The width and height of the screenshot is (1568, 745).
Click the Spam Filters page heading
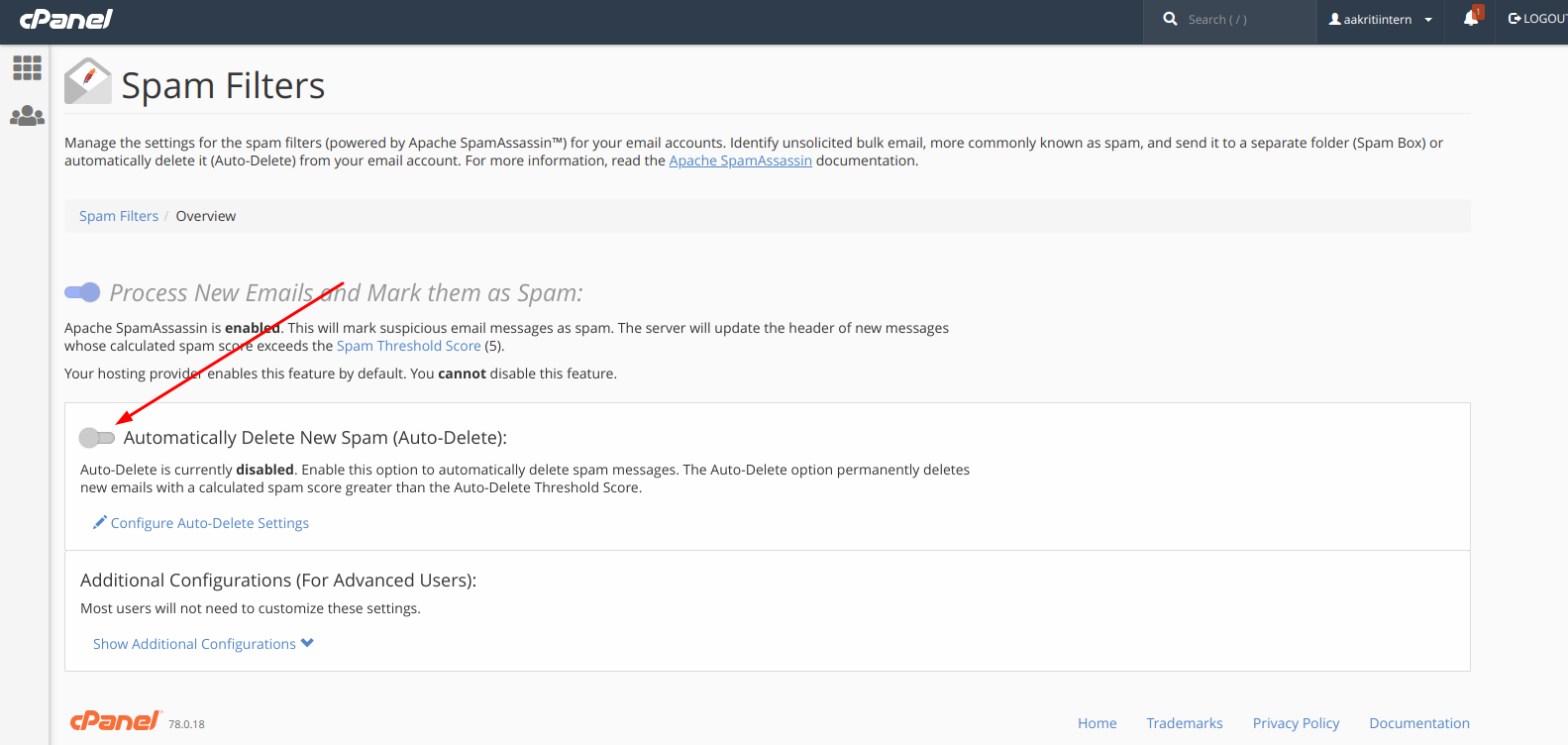(x=223, y=86)
